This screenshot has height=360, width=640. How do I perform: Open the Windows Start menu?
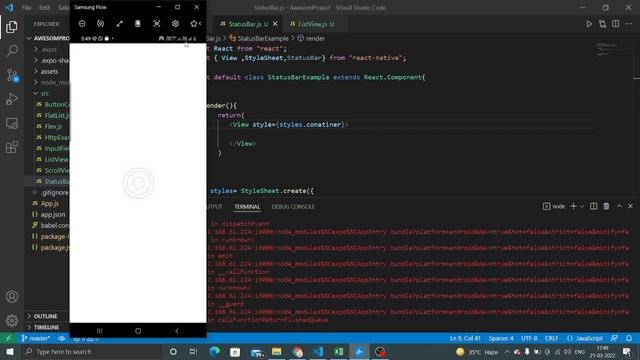tap(10, 351)
